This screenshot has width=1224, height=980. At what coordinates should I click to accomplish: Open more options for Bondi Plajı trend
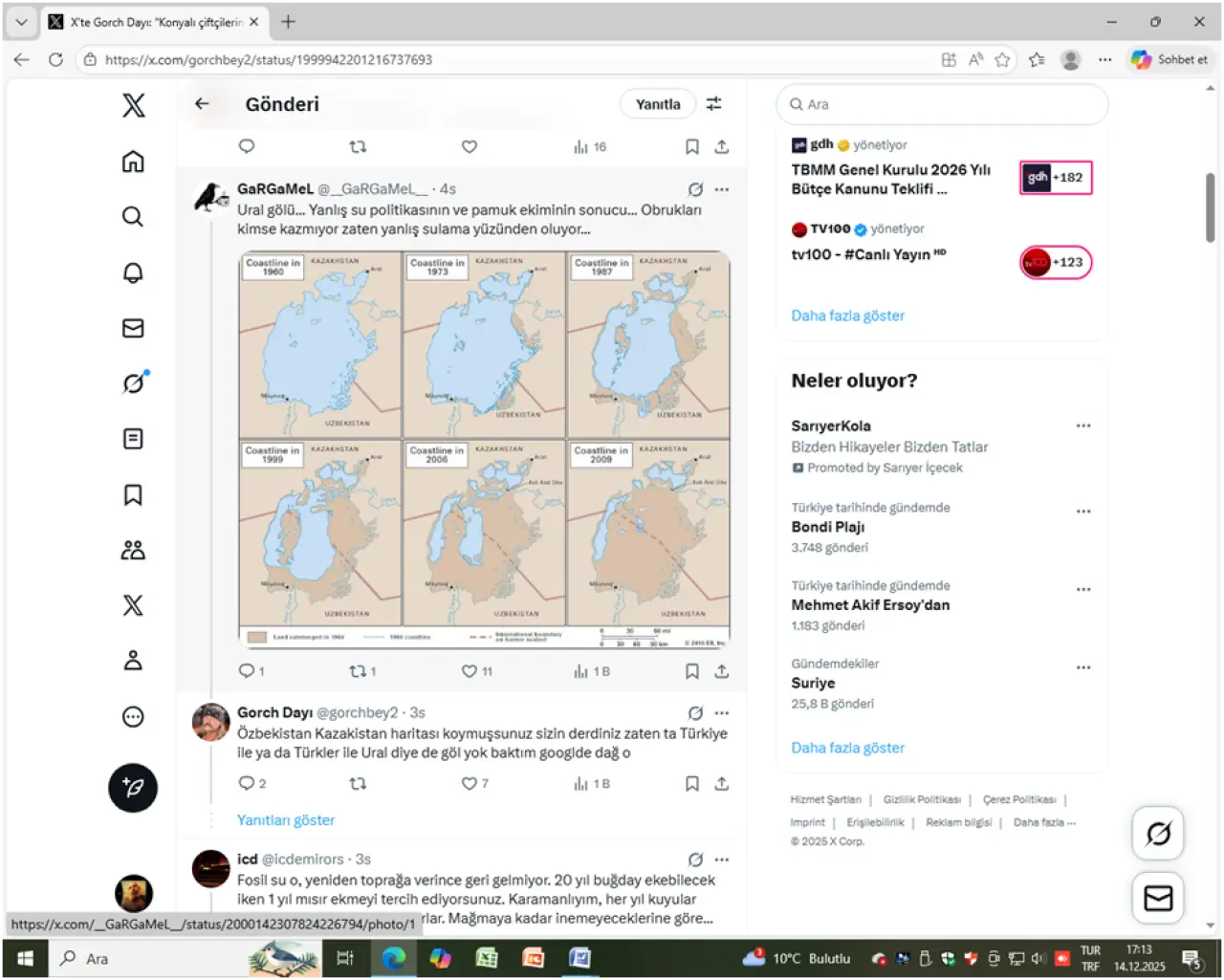click(x=1082, y=512)
